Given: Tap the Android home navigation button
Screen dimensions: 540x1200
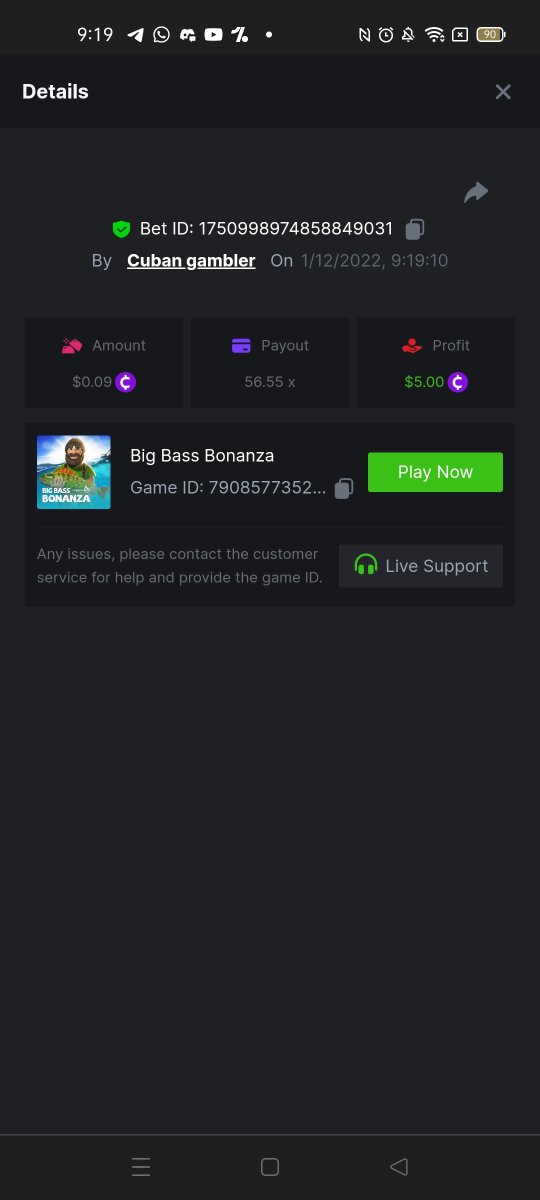Looking at the screenshot, I should (x=269, y=1166).
